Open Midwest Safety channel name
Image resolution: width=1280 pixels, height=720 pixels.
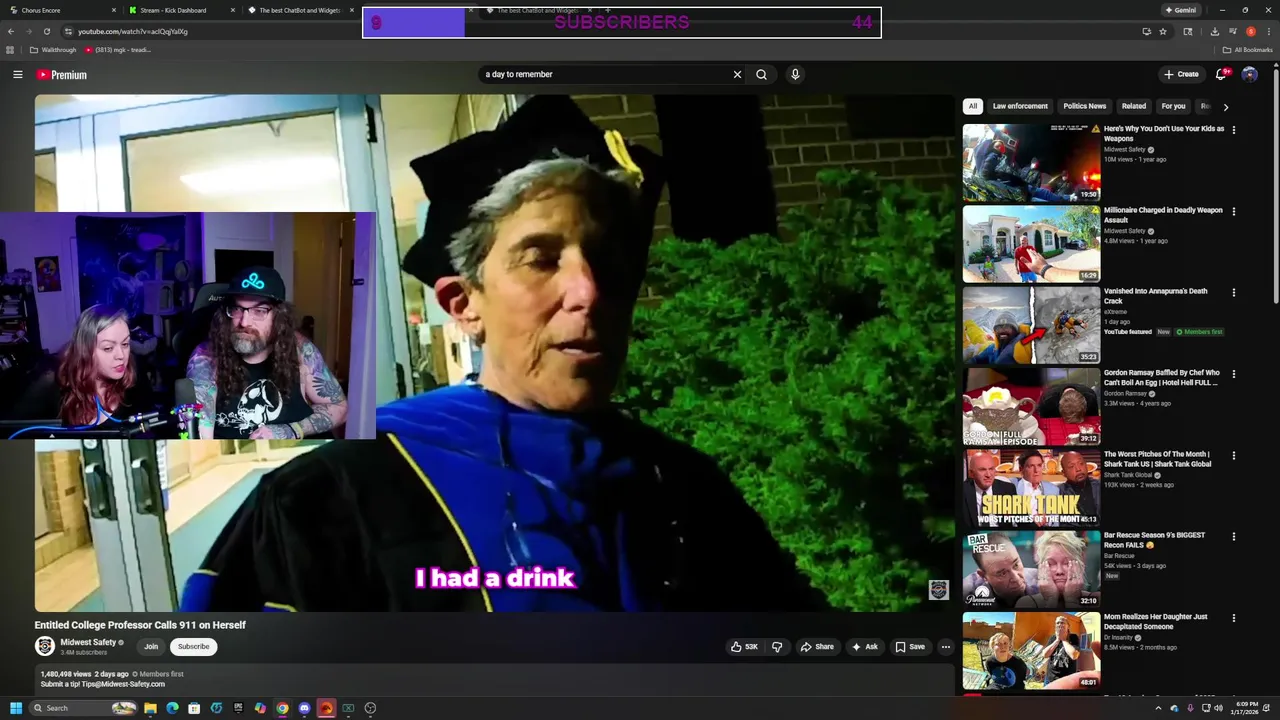tap(88, 643)
